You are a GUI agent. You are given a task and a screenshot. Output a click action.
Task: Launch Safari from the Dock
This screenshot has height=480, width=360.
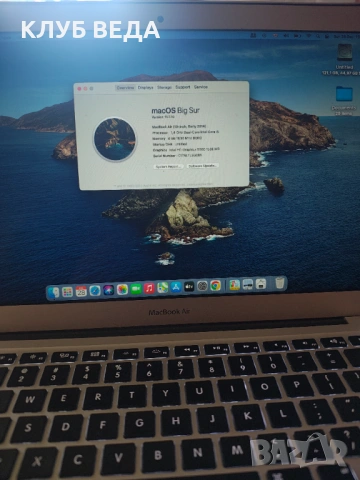pyautogui.click(x=95, y=291)
